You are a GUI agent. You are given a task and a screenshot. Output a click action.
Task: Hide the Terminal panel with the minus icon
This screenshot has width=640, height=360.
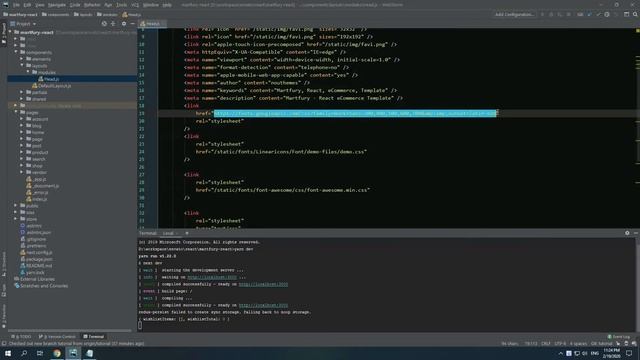coord(636,233)
